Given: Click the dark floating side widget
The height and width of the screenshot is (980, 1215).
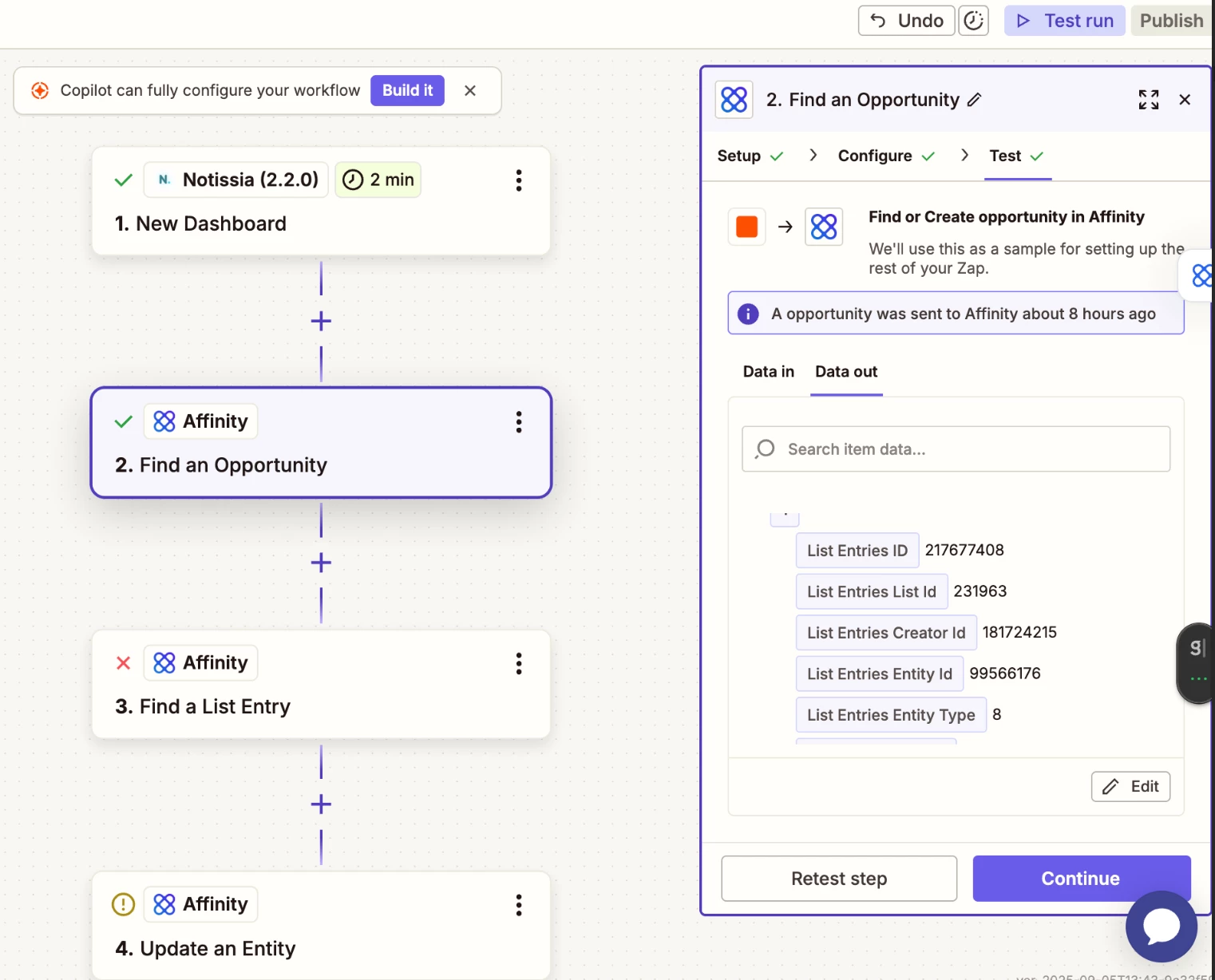Looking at the screenshot, I should click(x=1196, y=663).
